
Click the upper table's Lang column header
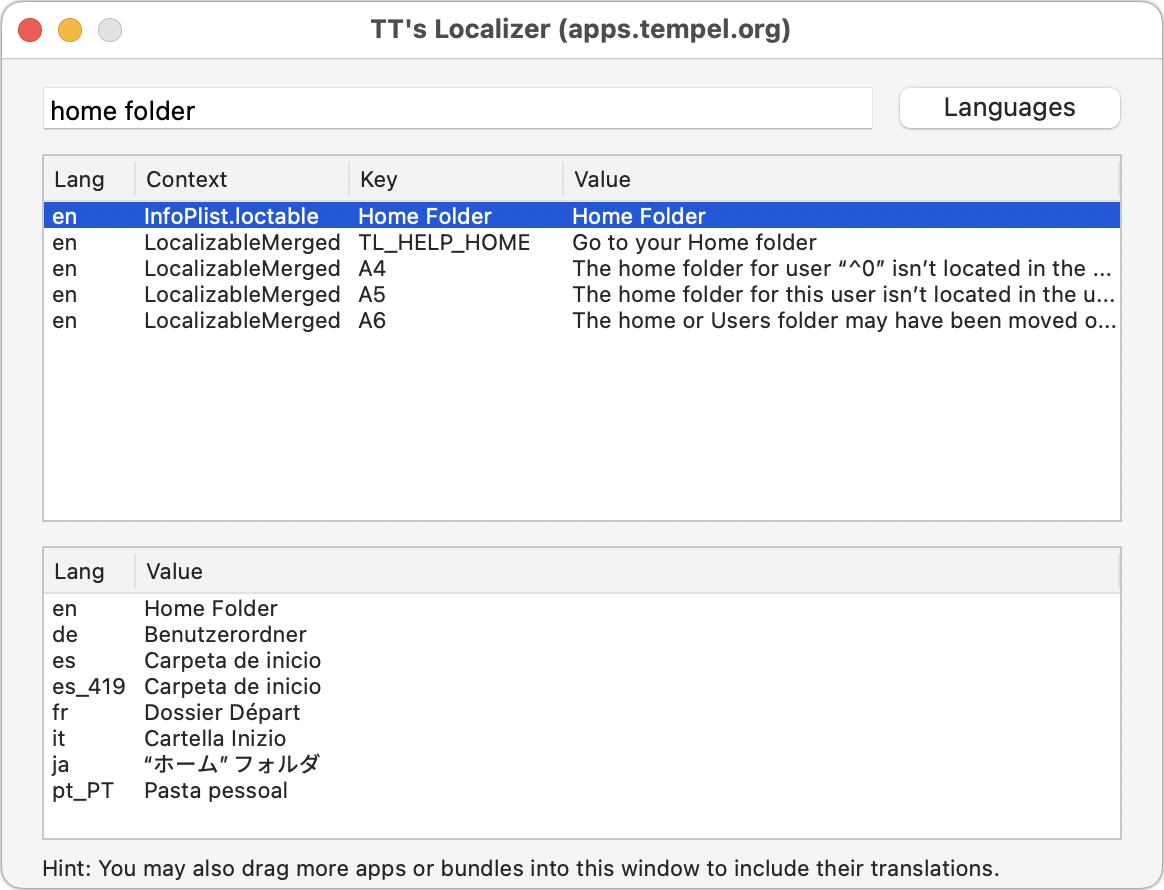[x=88, y=180]
